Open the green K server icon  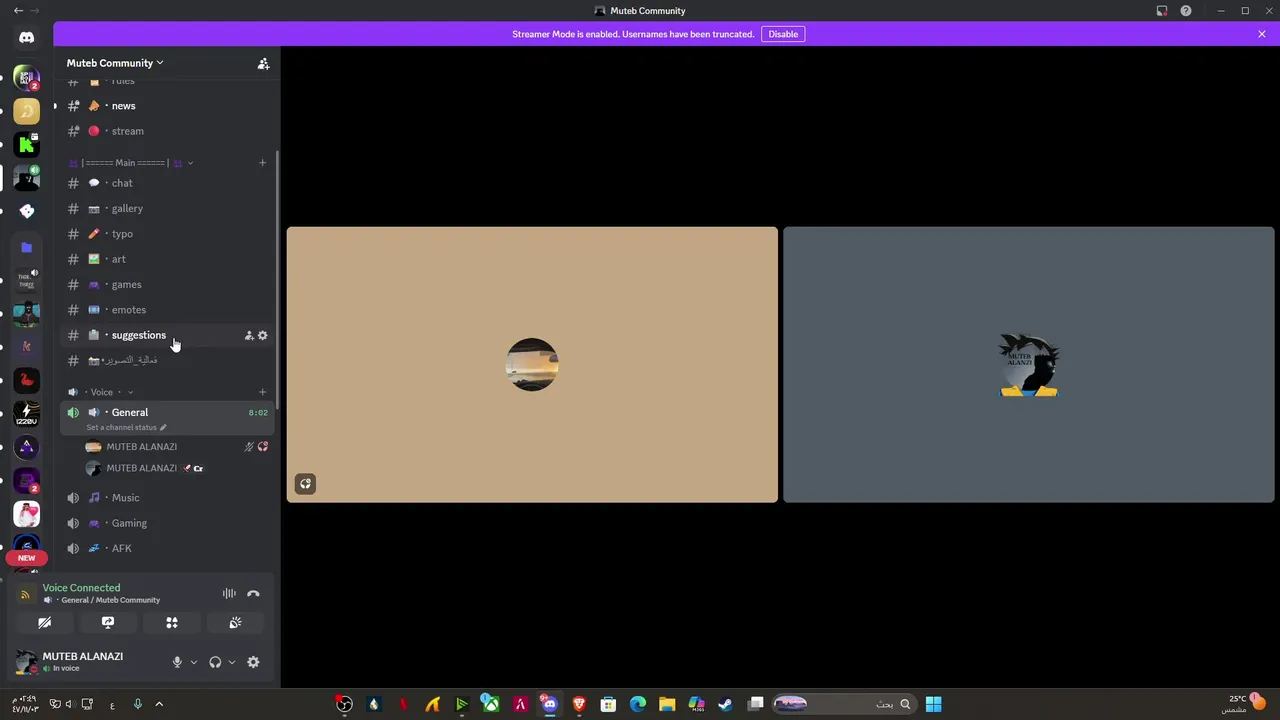coord(27,145)
